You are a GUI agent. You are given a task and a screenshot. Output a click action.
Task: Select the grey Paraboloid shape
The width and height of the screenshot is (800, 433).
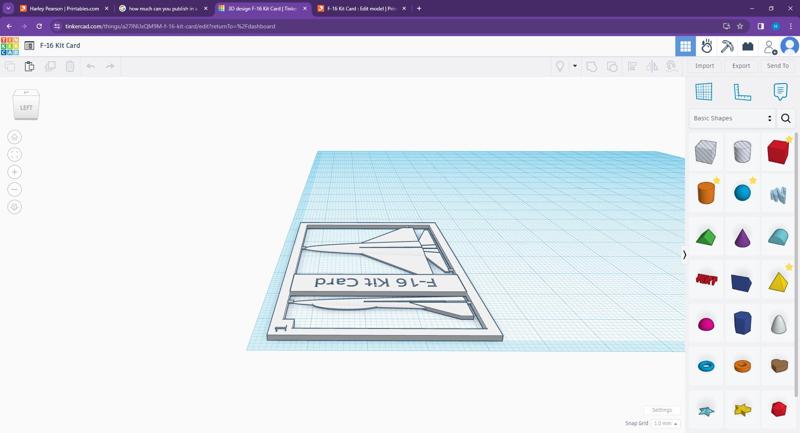click(778, 324)
